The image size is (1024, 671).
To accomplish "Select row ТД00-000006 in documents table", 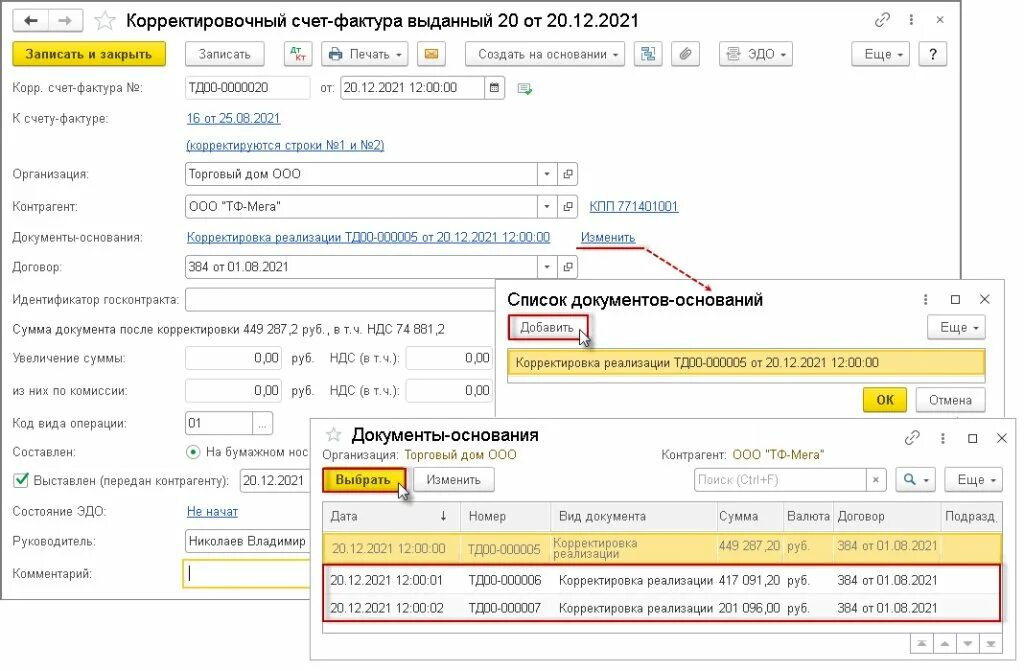I will (x=662, y=580).
